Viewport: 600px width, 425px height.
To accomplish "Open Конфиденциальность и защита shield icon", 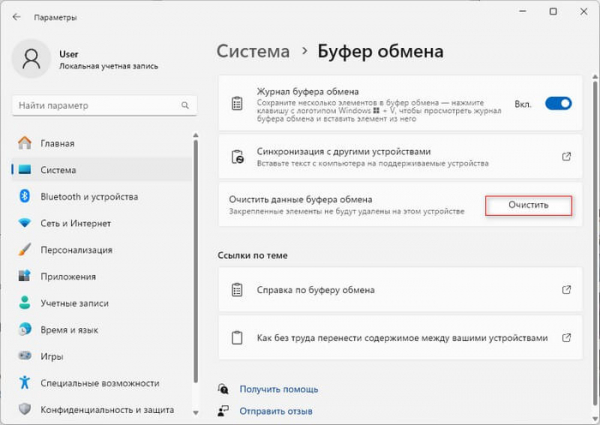I will 25,409.
